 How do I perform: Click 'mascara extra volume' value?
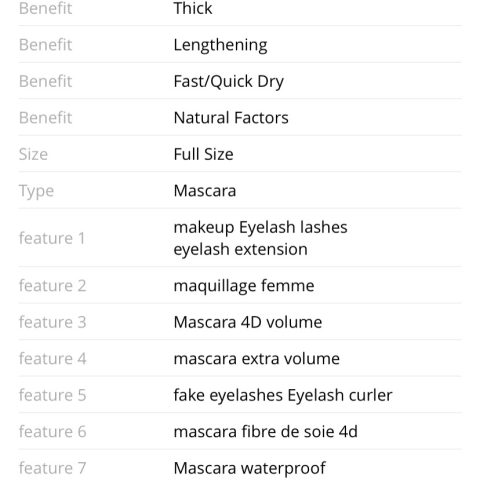257,359
